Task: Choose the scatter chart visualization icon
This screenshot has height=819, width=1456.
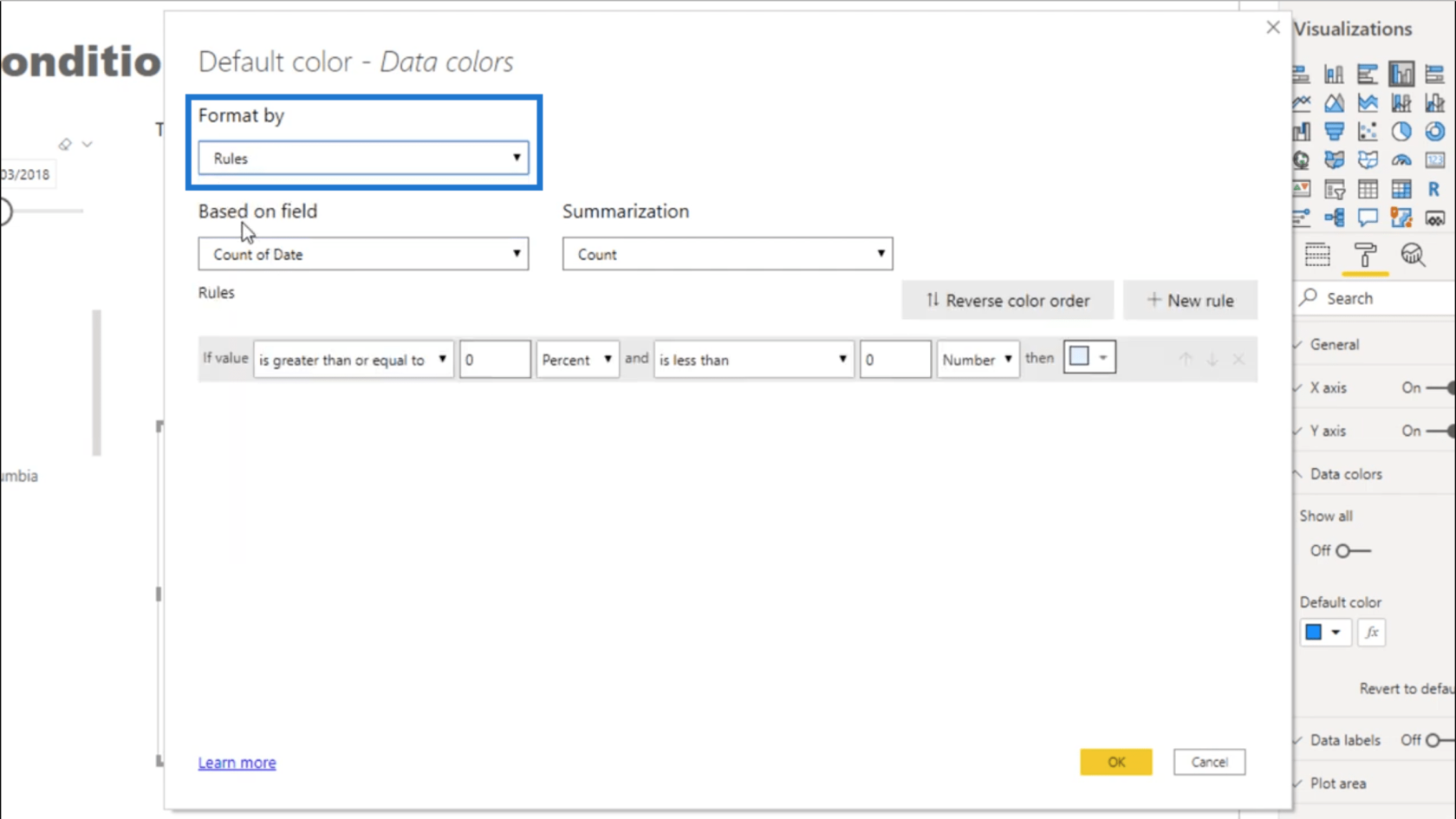Action: click(1368, 132)
